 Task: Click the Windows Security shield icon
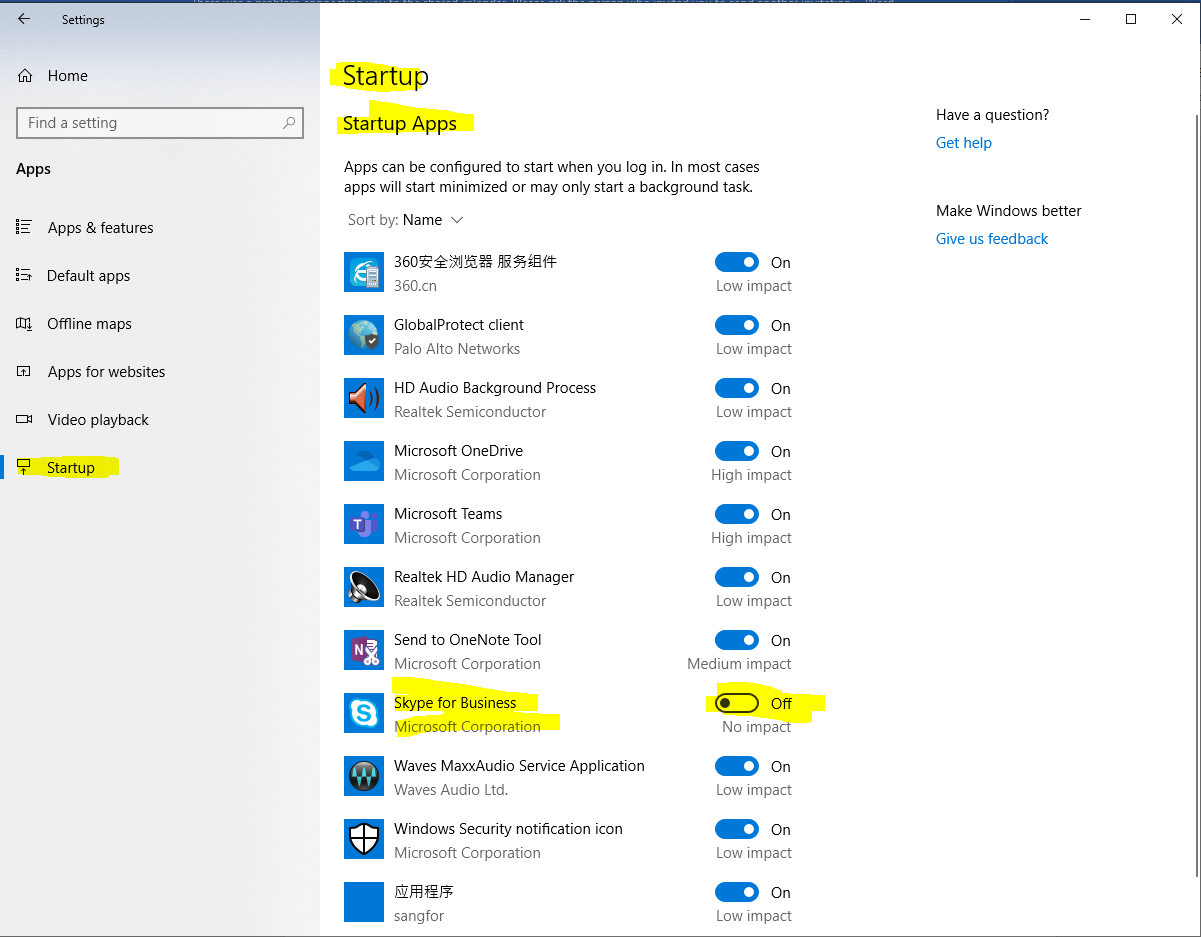[364, 839]
